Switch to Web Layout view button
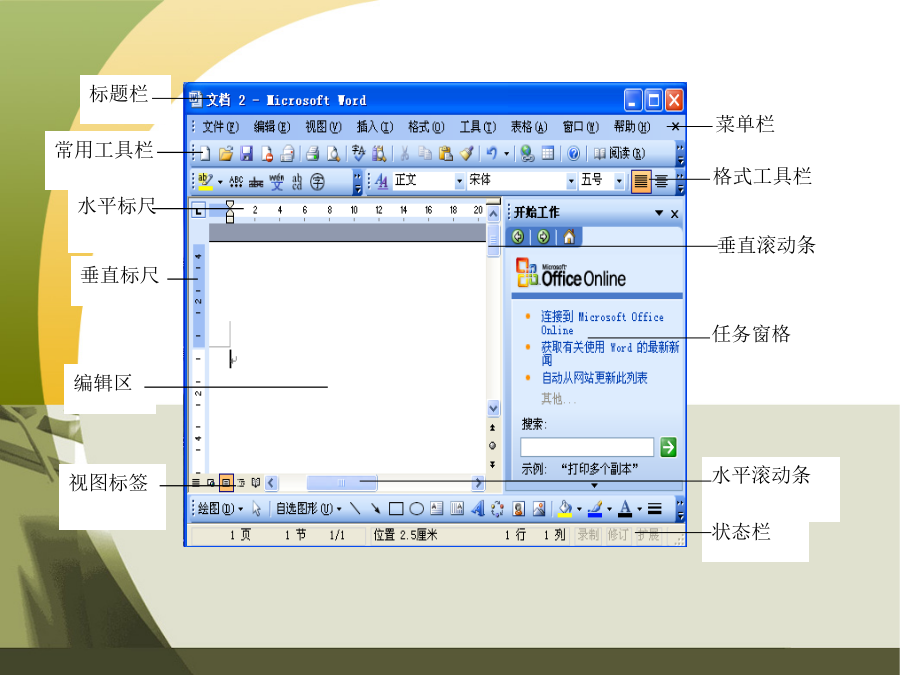Viewport: 900px width, 675px height. click(x=211, y=483)
